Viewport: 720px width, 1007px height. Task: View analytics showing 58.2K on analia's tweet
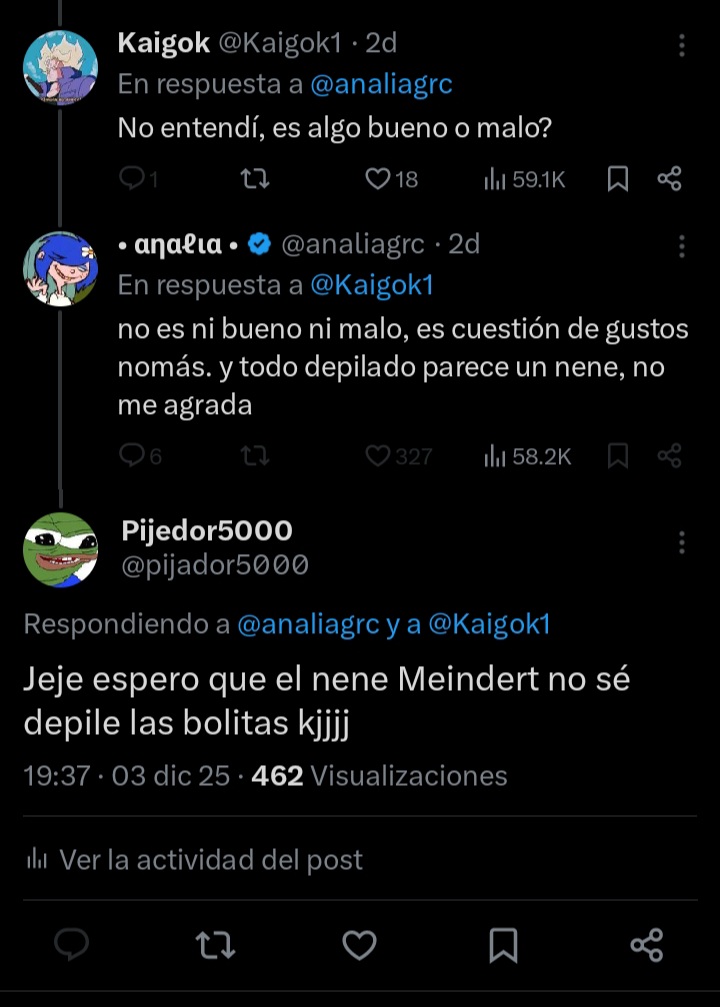click(528, 456)
